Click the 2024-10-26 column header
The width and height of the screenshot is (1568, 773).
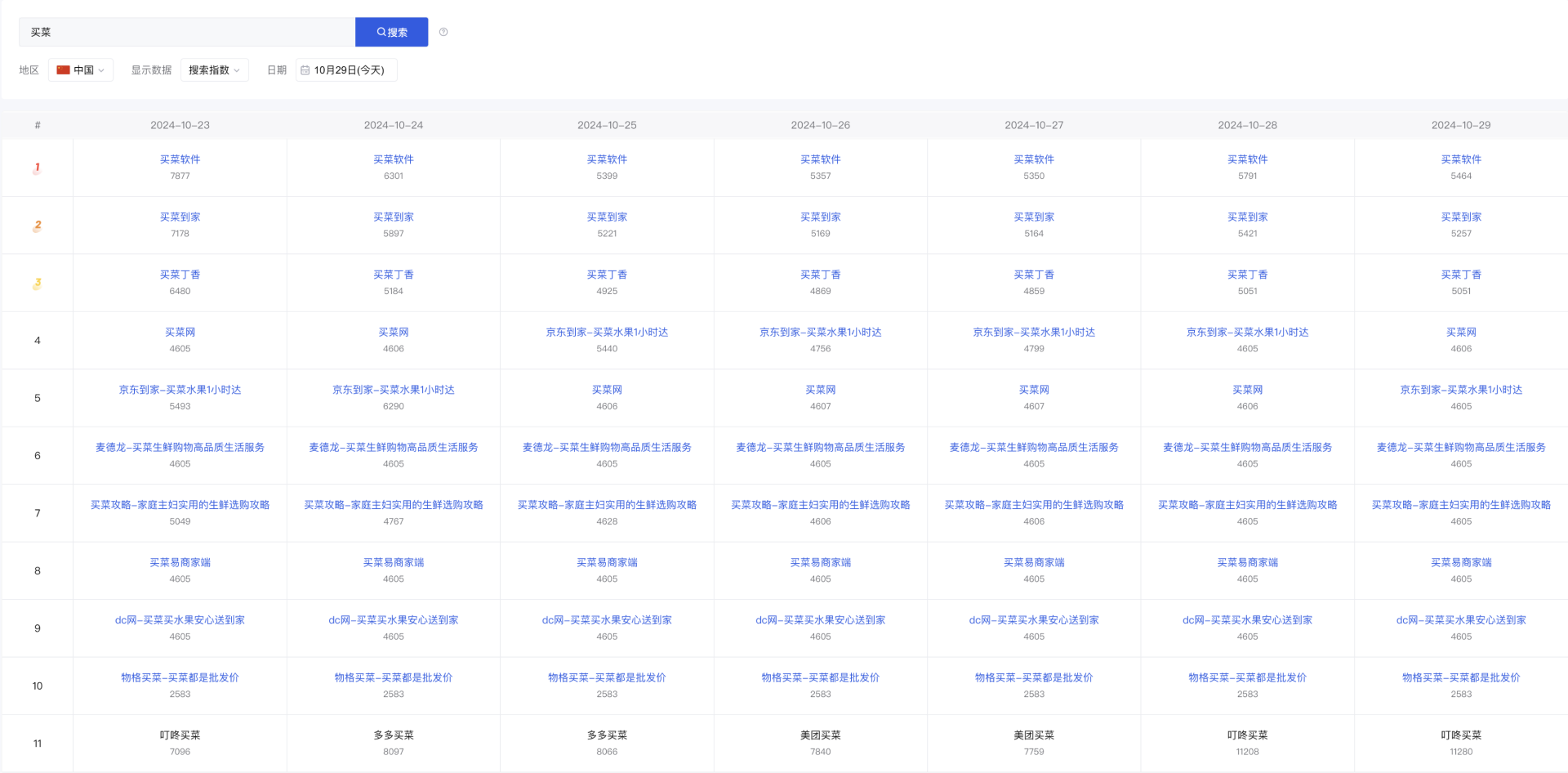pyautogui.click(x=821, y=125)
